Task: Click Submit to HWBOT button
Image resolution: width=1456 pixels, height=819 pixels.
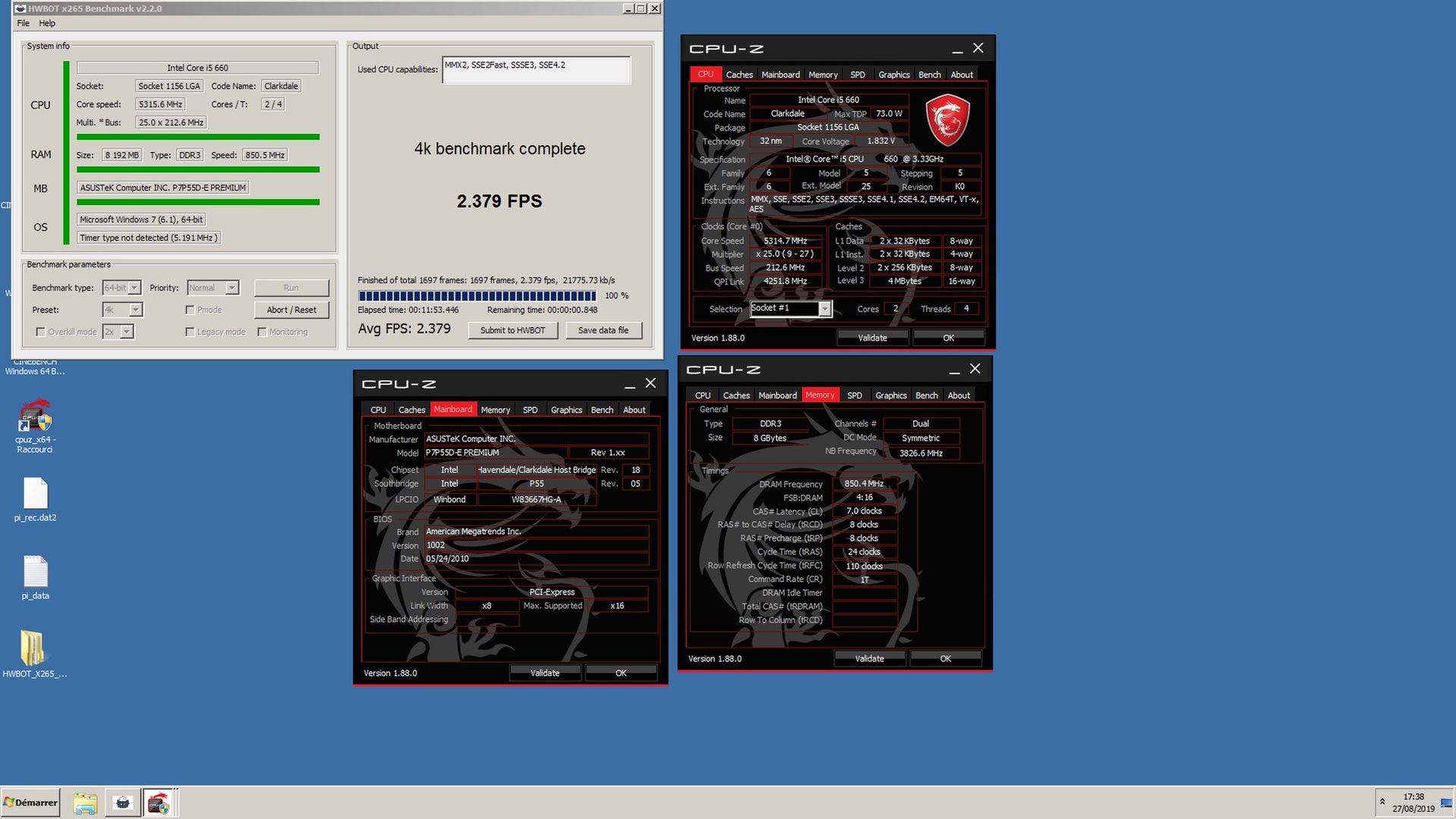Action: click(513, 330)
